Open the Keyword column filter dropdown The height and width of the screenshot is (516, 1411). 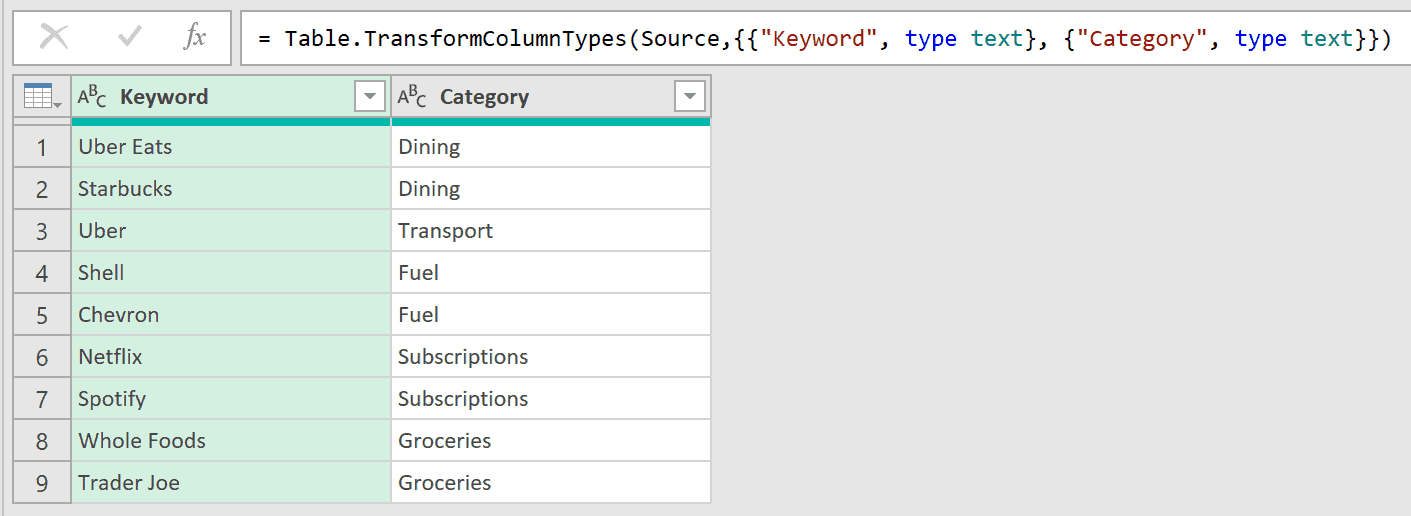pyautogui.click(x=370, y=97)
